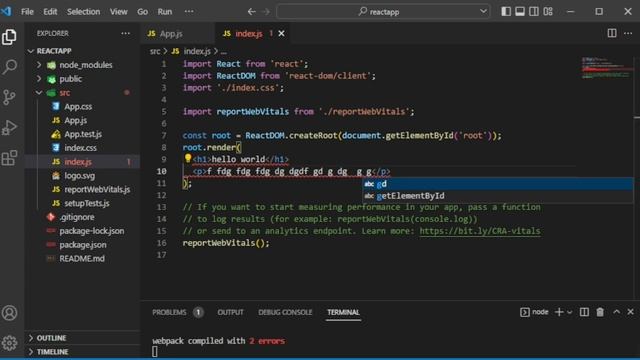Click the VS Code logo icon

(6, 11)
